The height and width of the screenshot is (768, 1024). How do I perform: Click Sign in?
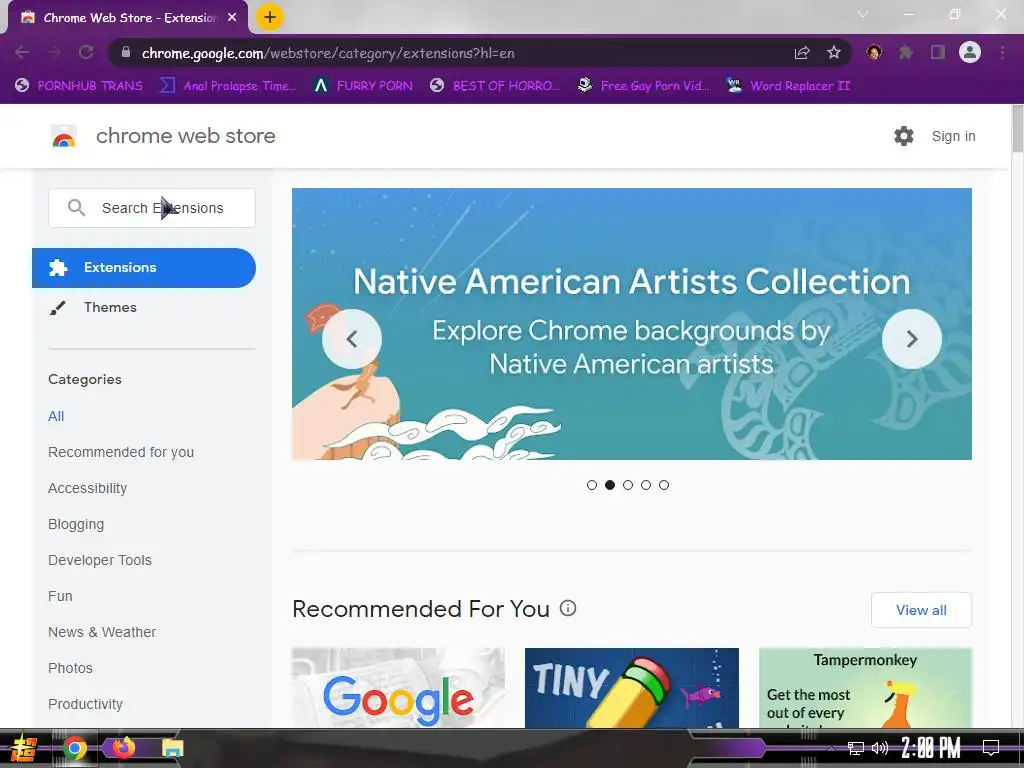[953, 136]
